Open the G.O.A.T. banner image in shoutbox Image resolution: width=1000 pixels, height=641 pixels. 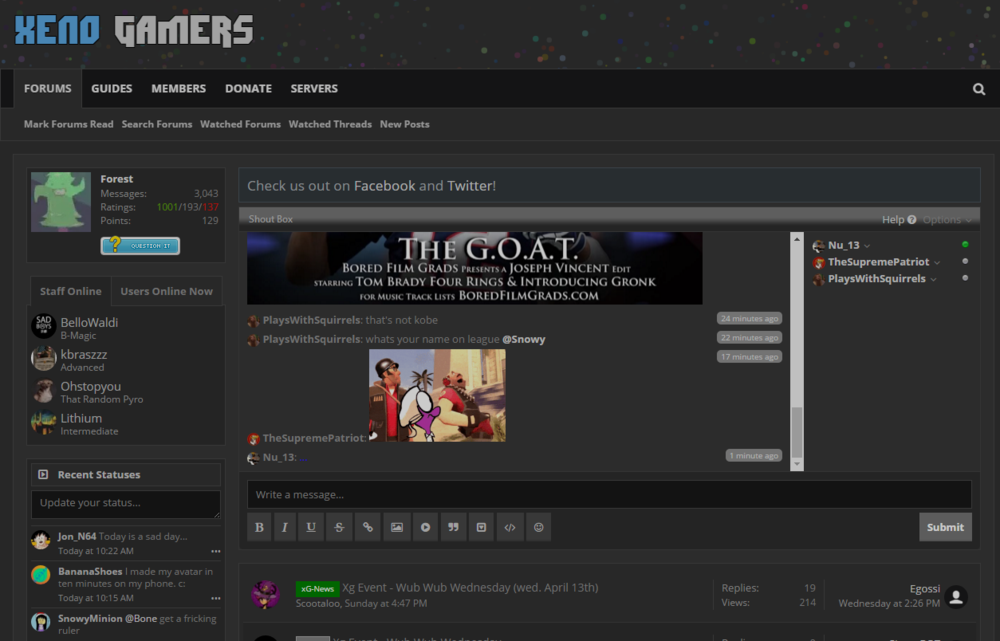[x=474, y=268]
